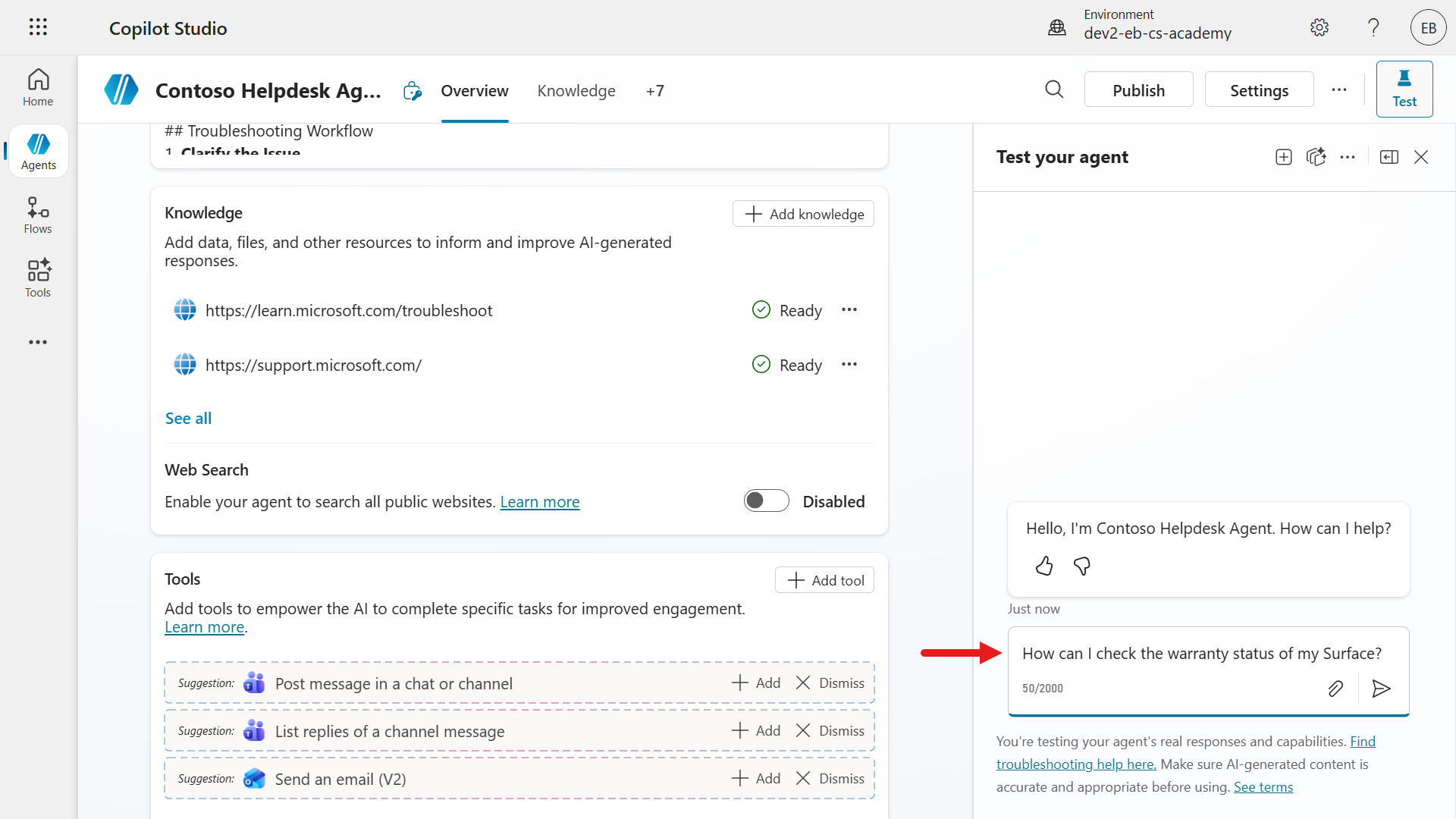The height and width of the screenshot is (819, 1456).
Task: Send the test message with arrow icon
Action: [x=1381, y=689]
